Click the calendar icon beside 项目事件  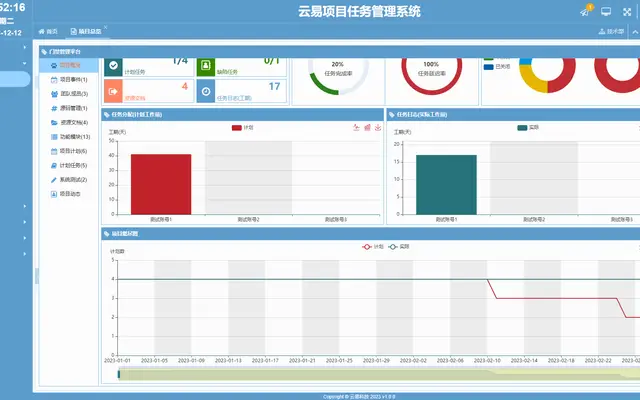click(x=54, y=80)
